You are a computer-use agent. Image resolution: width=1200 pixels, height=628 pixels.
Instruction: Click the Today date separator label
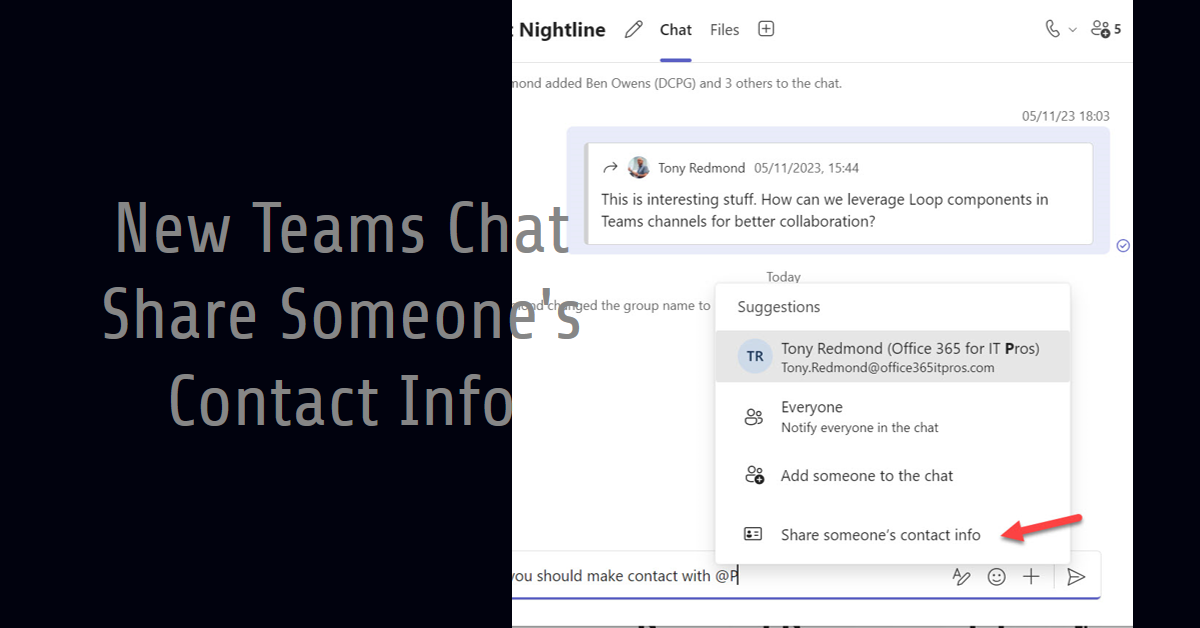[x=783, y=277]
